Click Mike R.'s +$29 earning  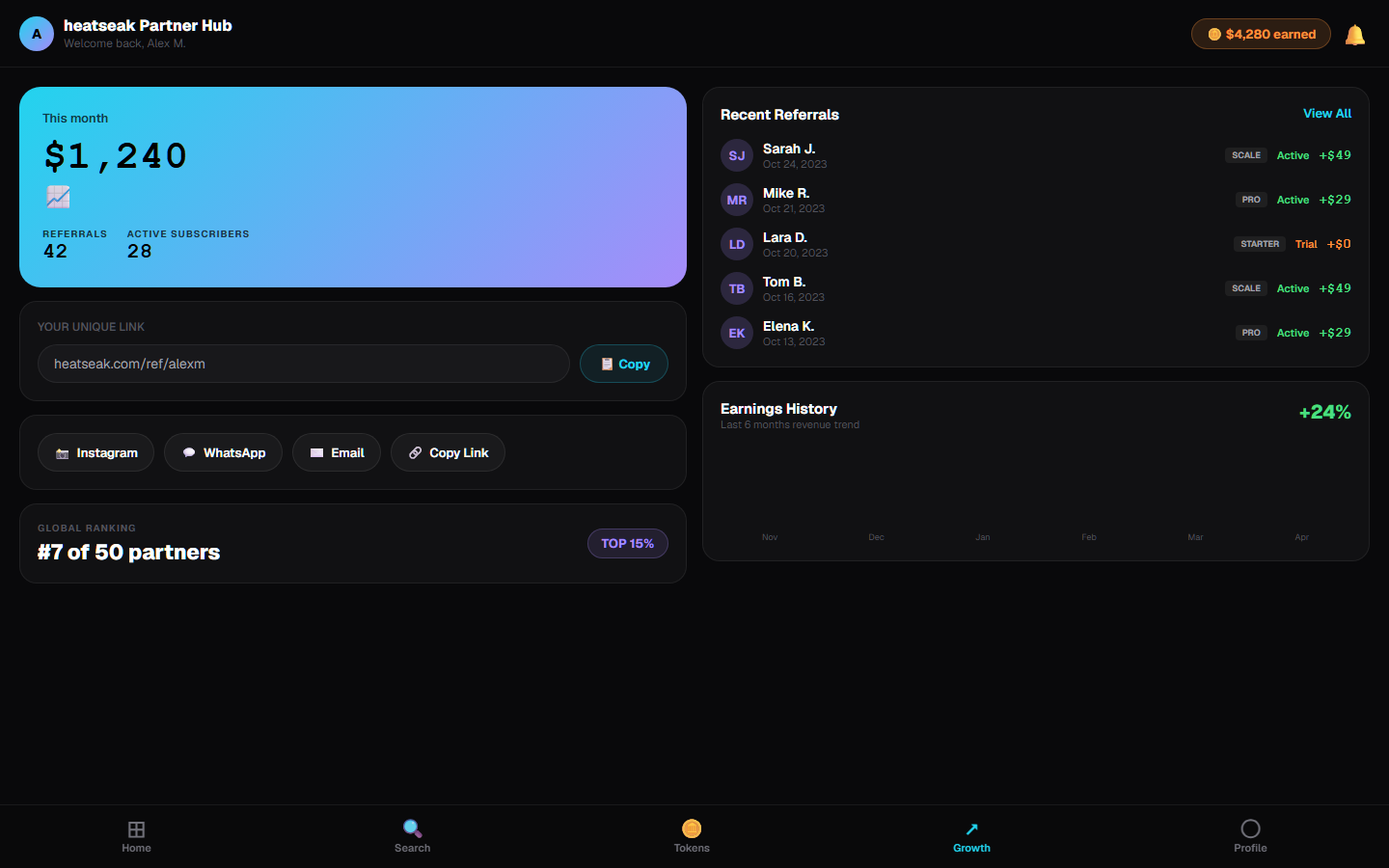(x=1335, y=200)
